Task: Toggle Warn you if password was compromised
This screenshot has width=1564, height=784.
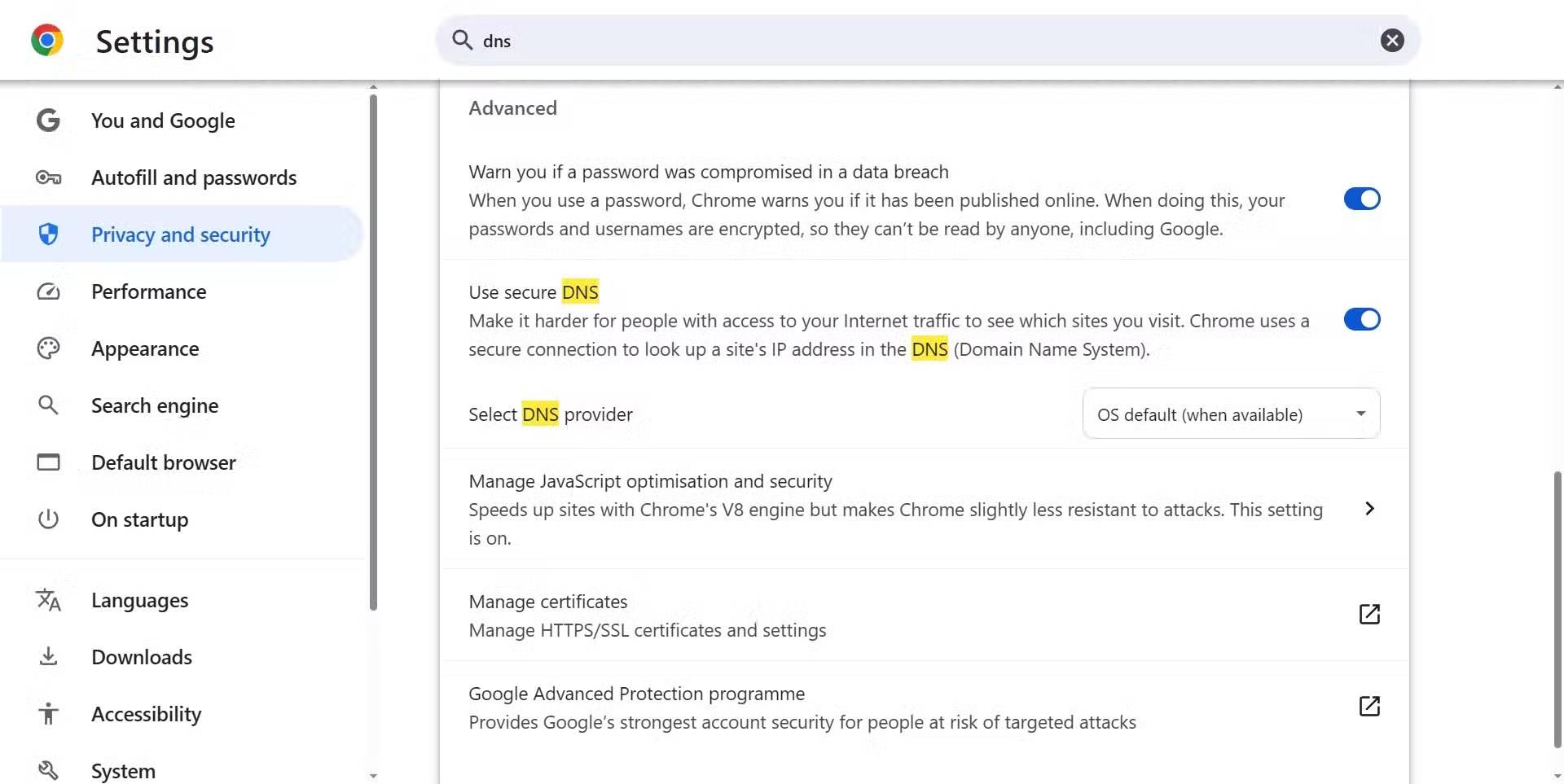Action: click(x=1360, y=199)
